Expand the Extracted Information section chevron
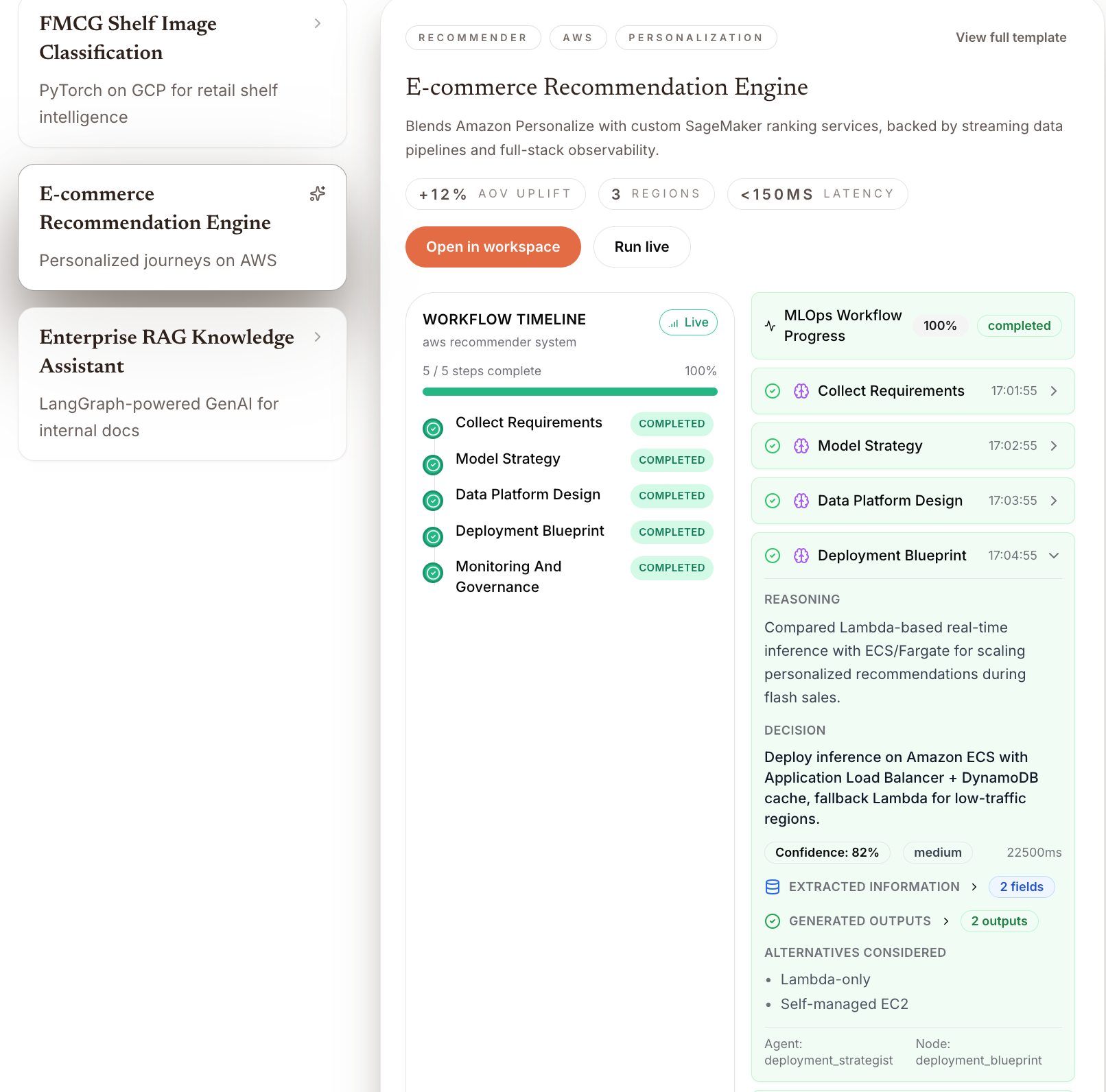 (974, 887)
